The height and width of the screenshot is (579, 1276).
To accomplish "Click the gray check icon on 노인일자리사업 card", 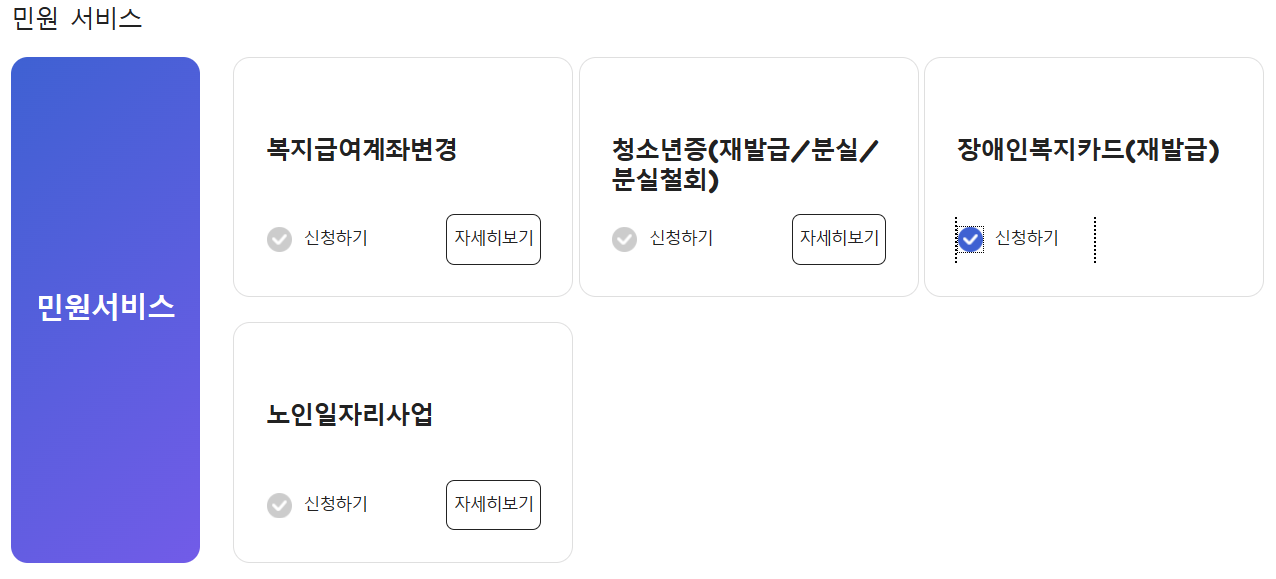I will click(280, 505).
